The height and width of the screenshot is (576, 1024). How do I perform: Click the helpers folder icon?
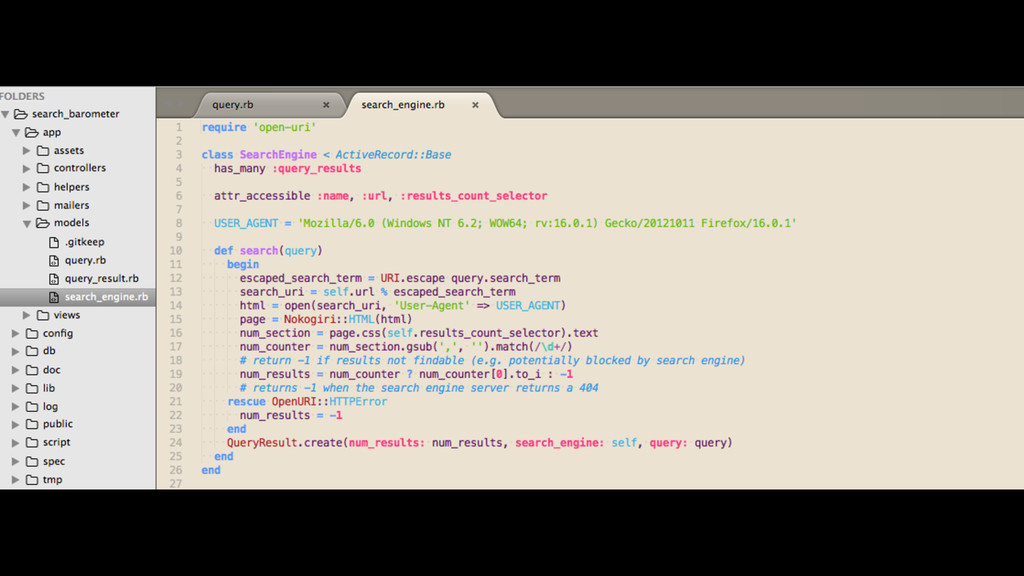click(43, 187)
